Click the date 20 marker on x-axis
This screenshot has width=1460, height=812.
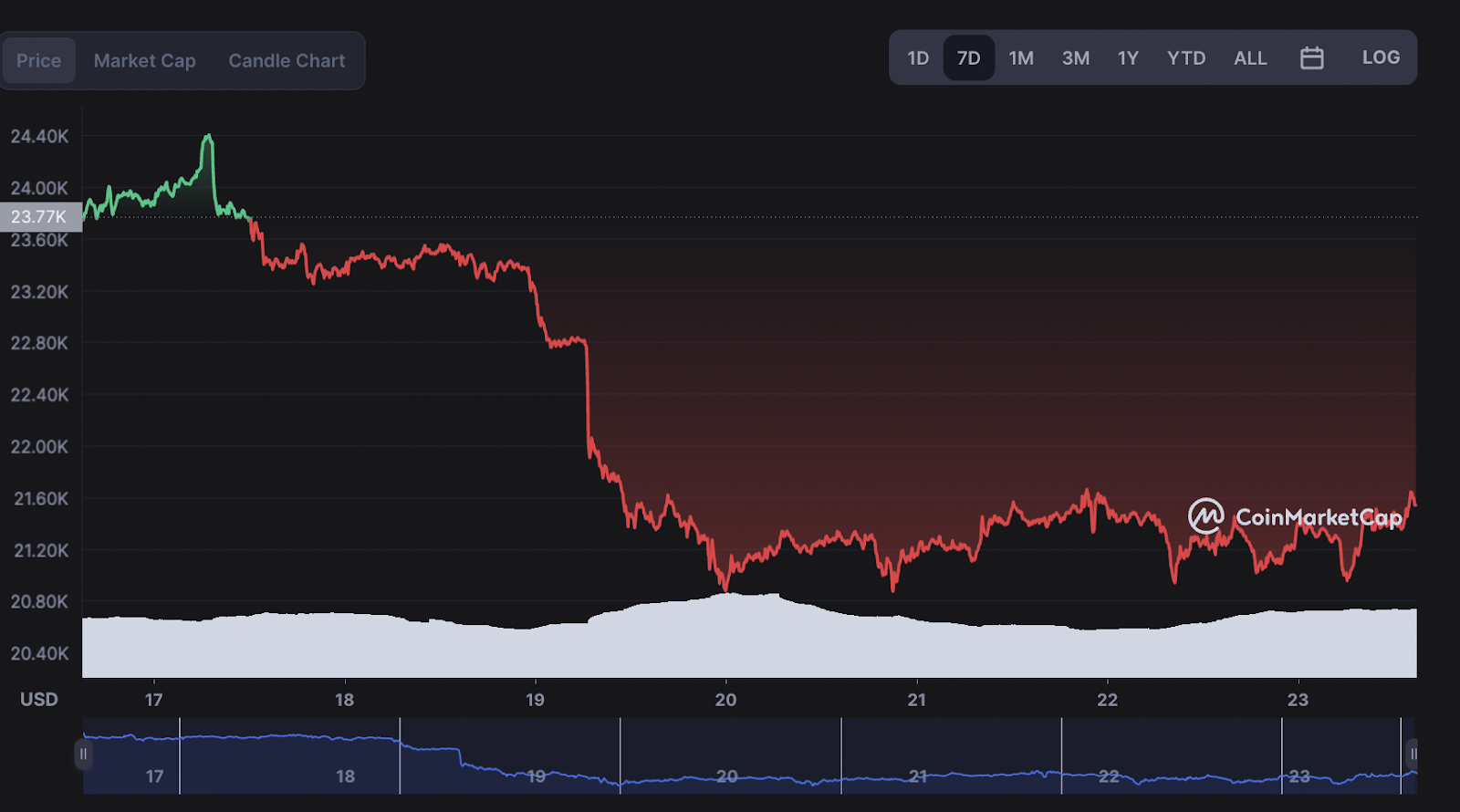[x=725, y=700]
